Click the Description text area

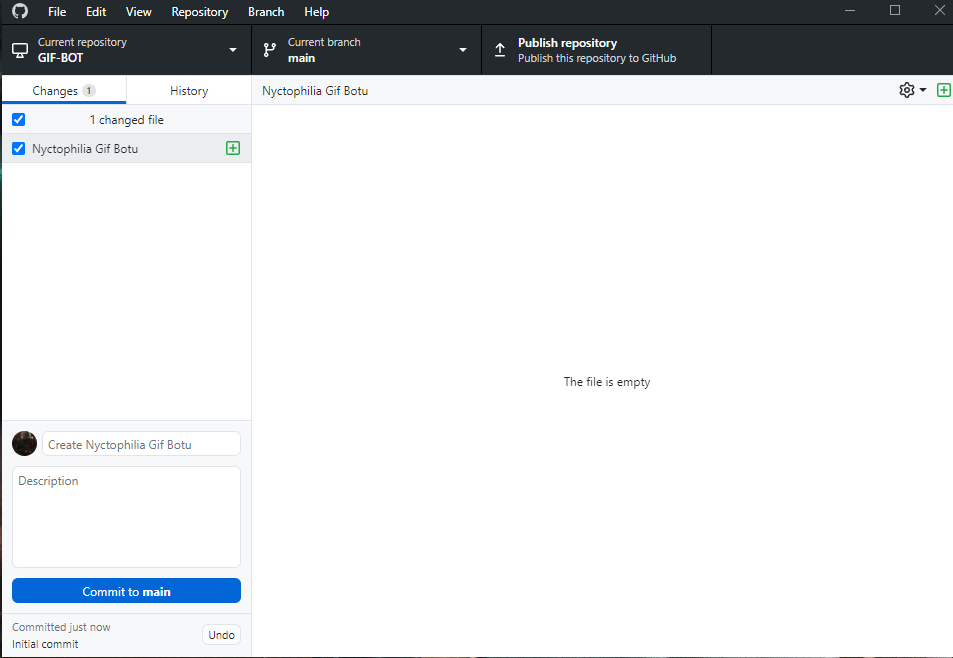coord(126,517)
